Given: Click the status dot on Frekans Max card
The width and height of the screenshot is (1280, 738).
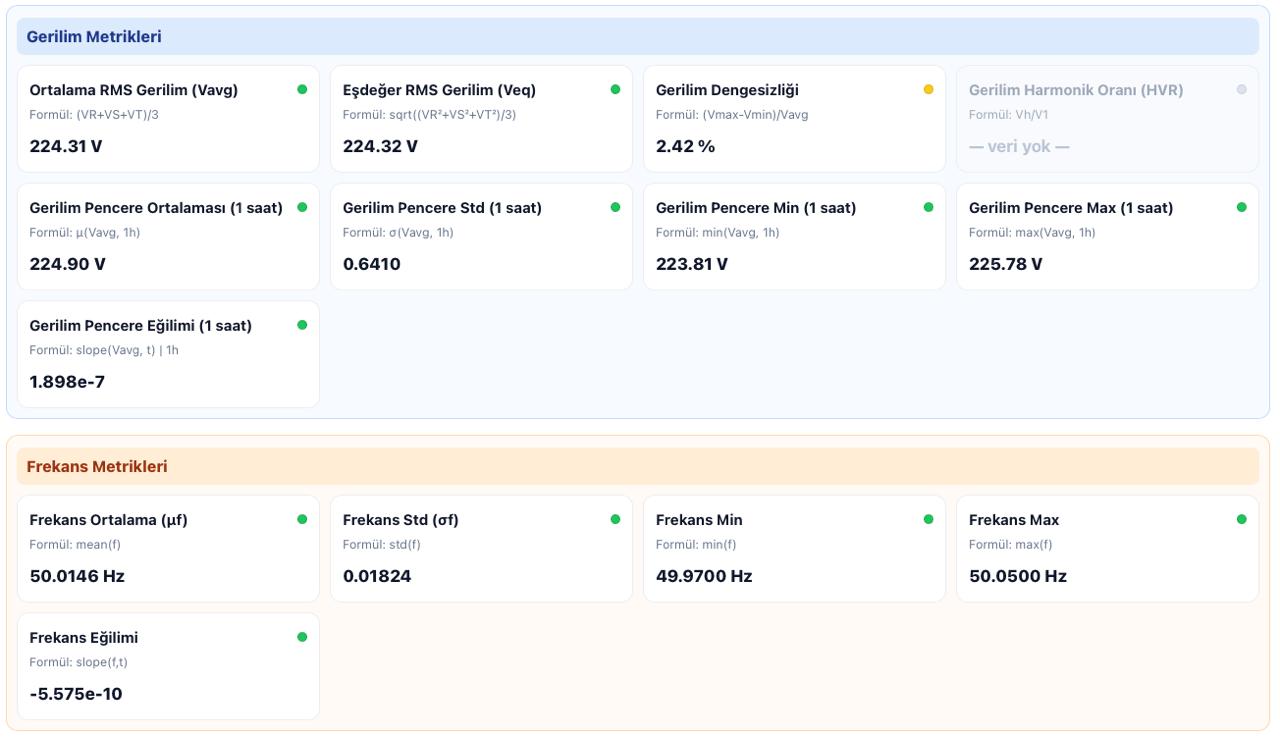Looking at the screenshot, I should click(1241, 520).
